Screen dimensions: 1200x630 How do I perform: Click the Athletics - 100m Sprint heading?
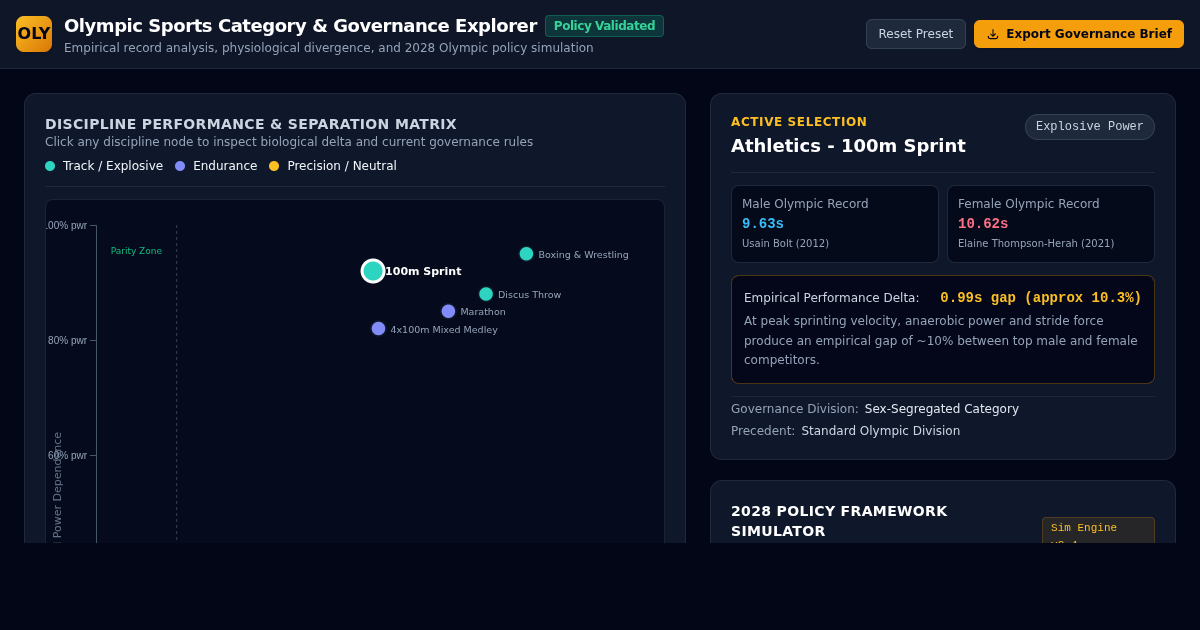[x=848, y=146]
